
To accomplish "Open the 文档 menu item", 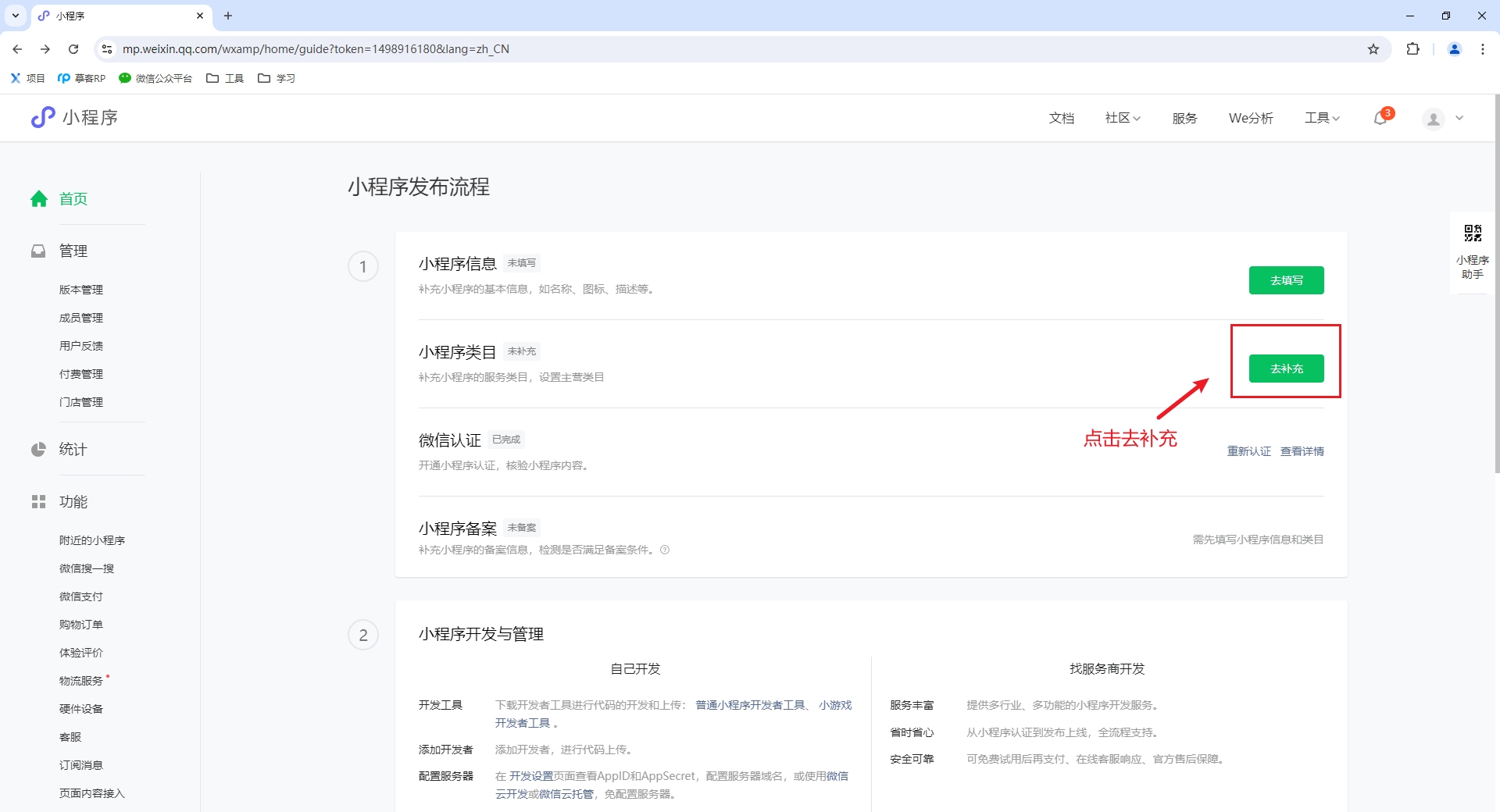I will pos(1061,118).
